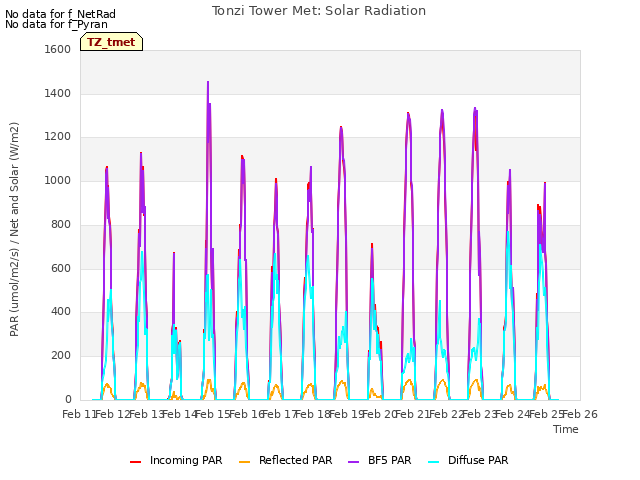Image resolution: width=640 pixels, height=480 pixels.
Task: Click the chart title Tonzi Tower Met: Solar Radiation
Action: (x=319, y=11)
